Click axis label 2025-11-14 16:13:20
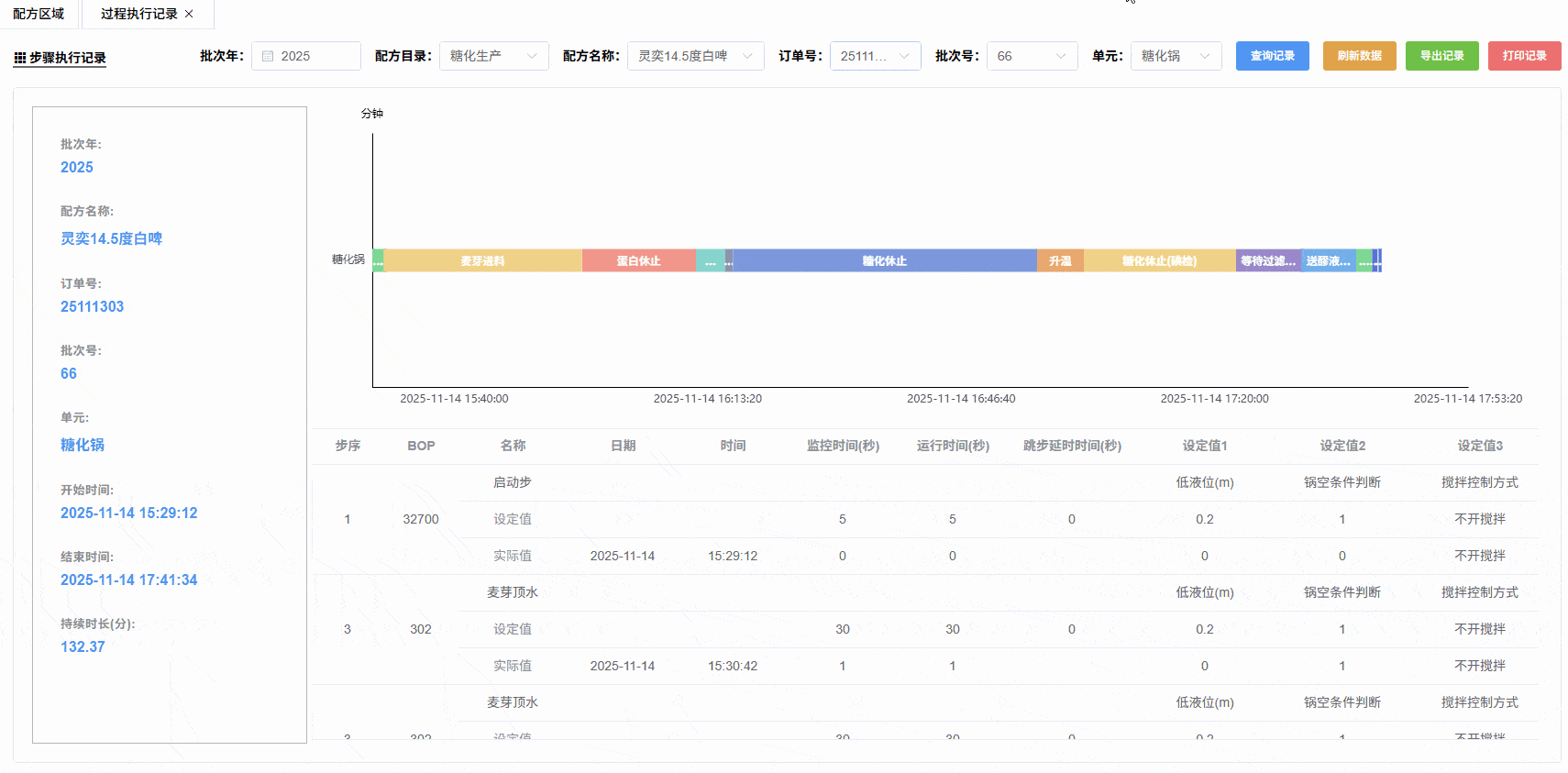Screen dimensions: 1568x773 [708, 399]
